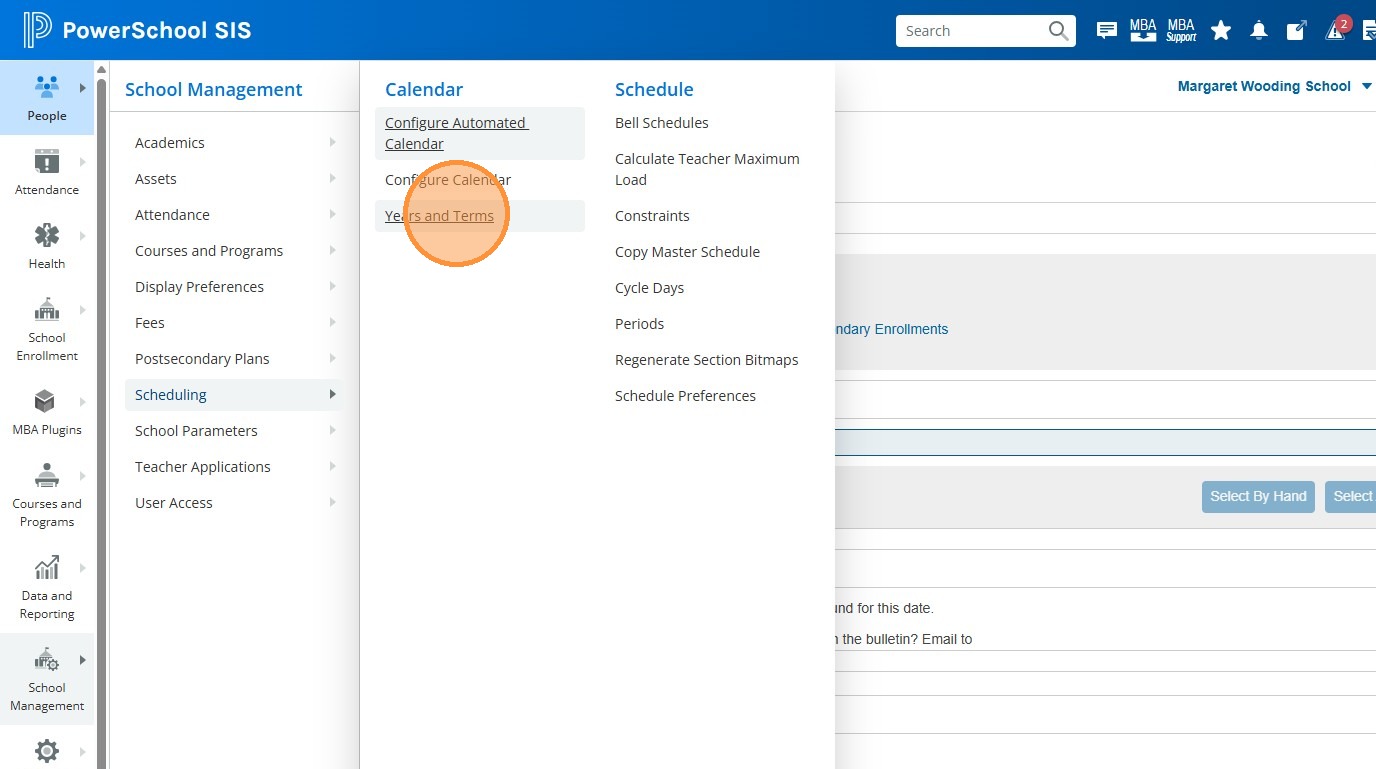Select Courses and Programs in School Management menu
1376x769 pixels.
pos(233,251)
